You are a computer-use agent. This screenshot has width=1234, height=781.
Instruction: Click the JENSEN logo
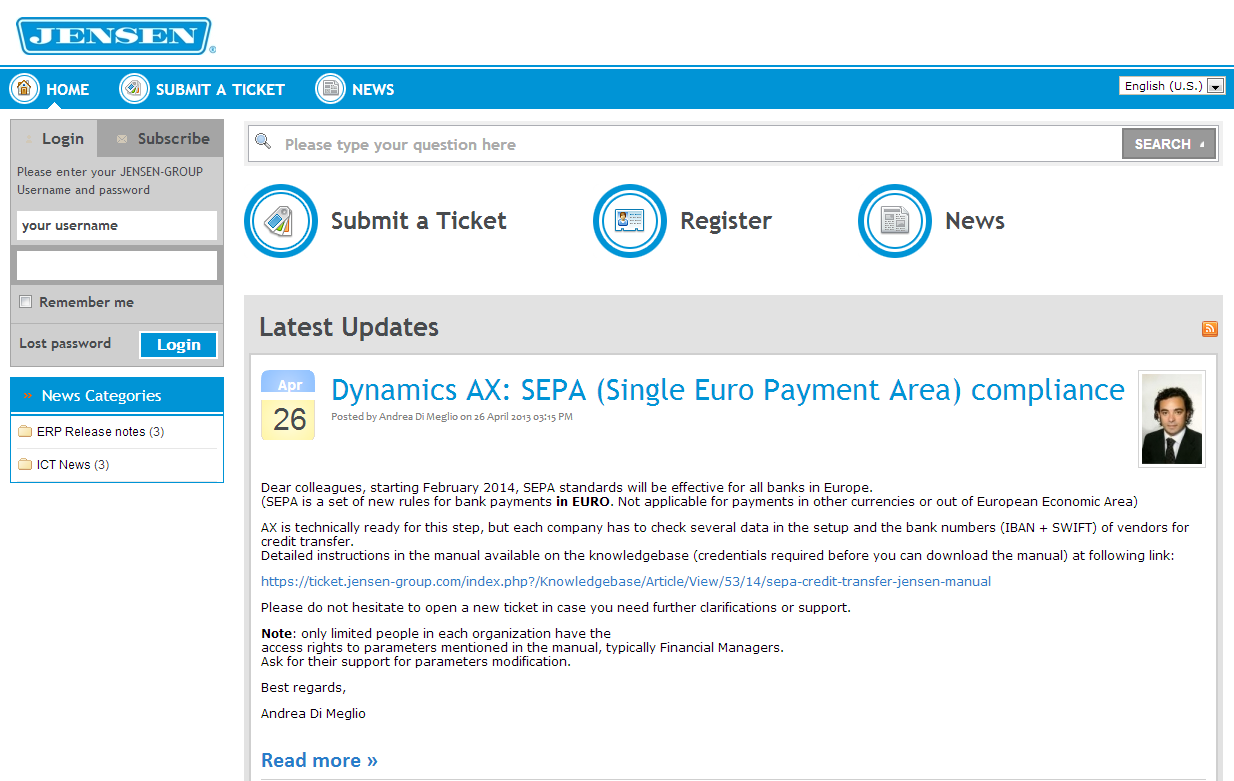coord(115,37)
